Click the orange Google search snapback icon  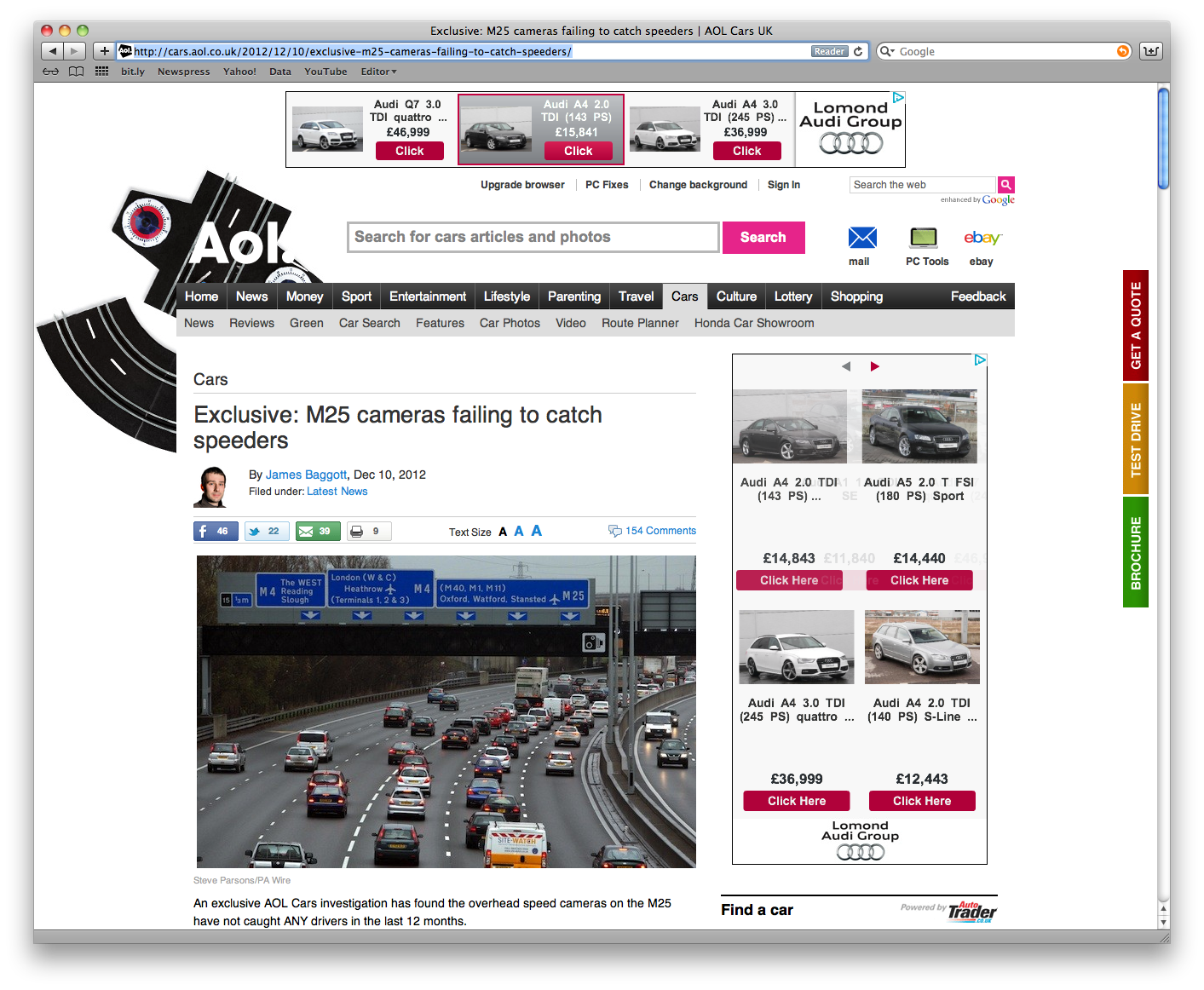click(1123, 51)
